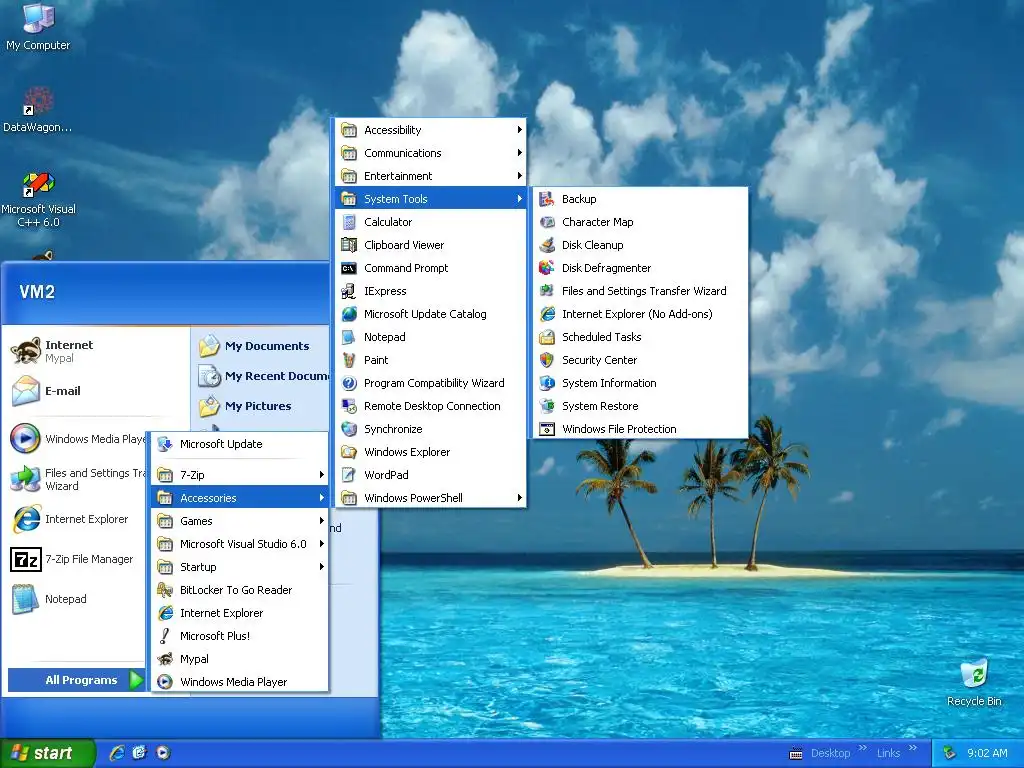Click the Remote Desktop Connection icon

click(x=349, y=406)
